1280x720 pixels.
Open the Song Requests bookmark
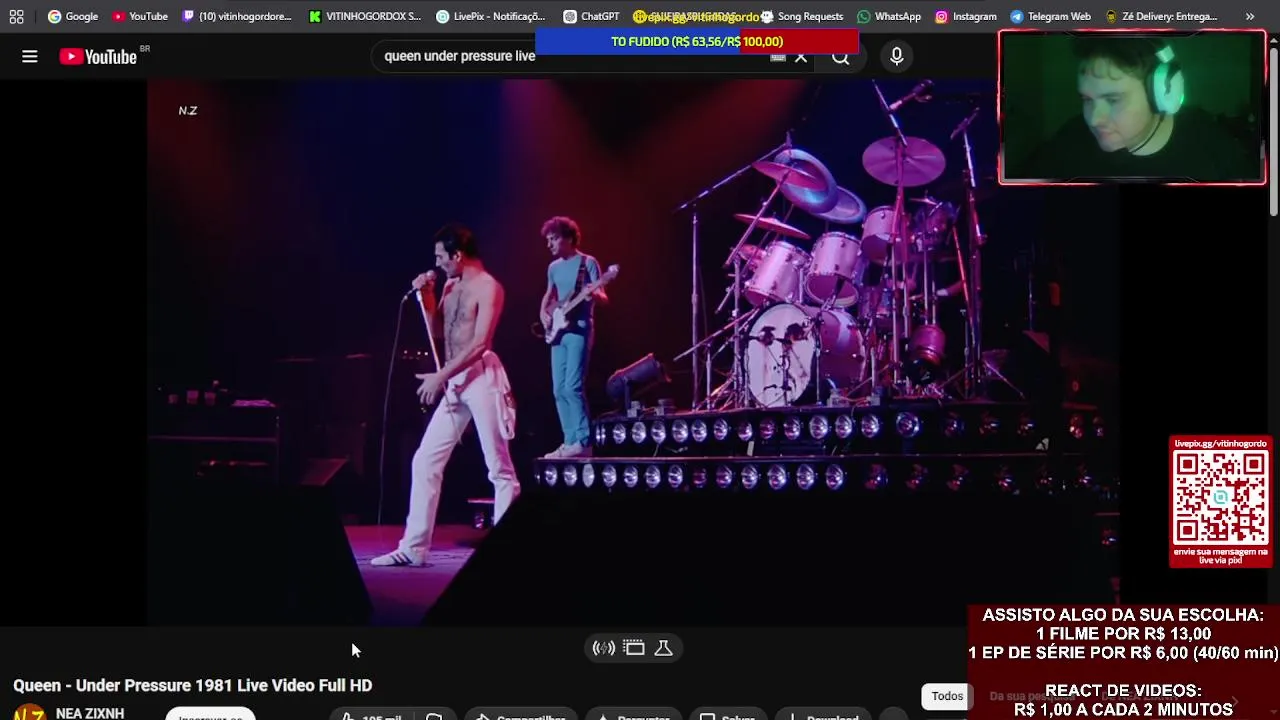pos(802,16)
